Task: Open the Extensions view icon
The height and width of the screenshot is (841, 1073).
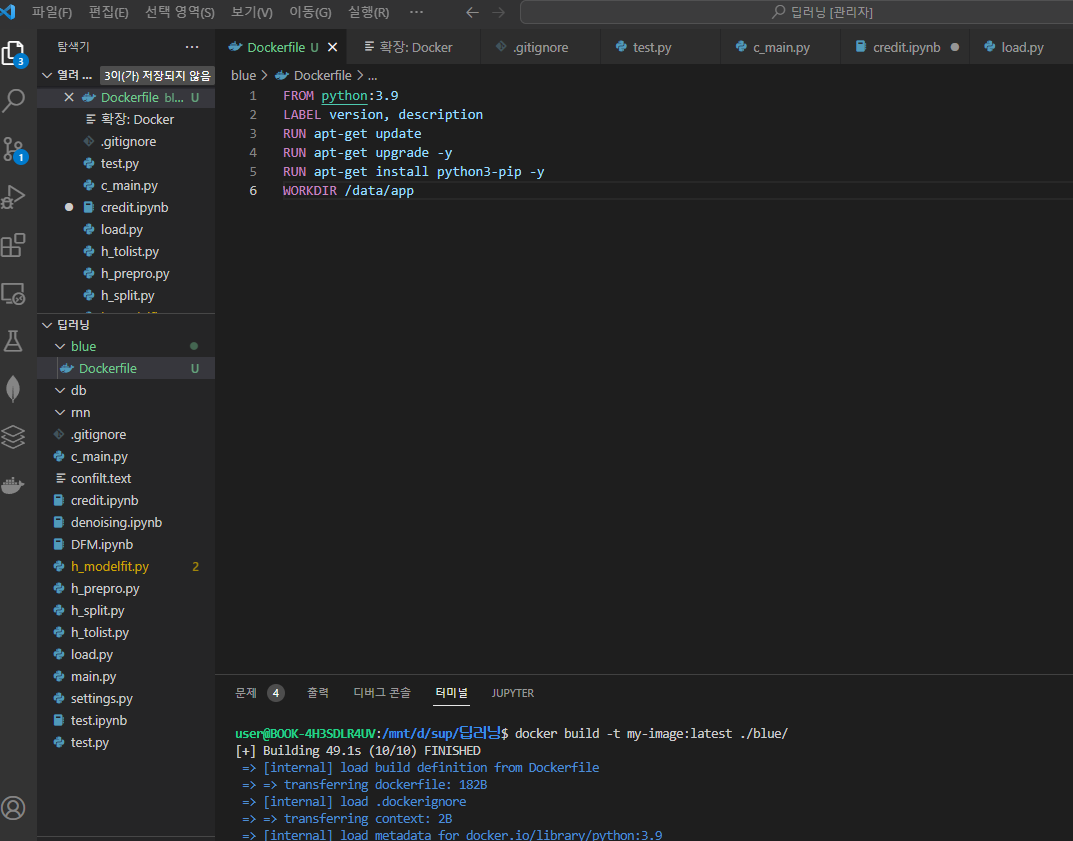Action: point(14,245)
